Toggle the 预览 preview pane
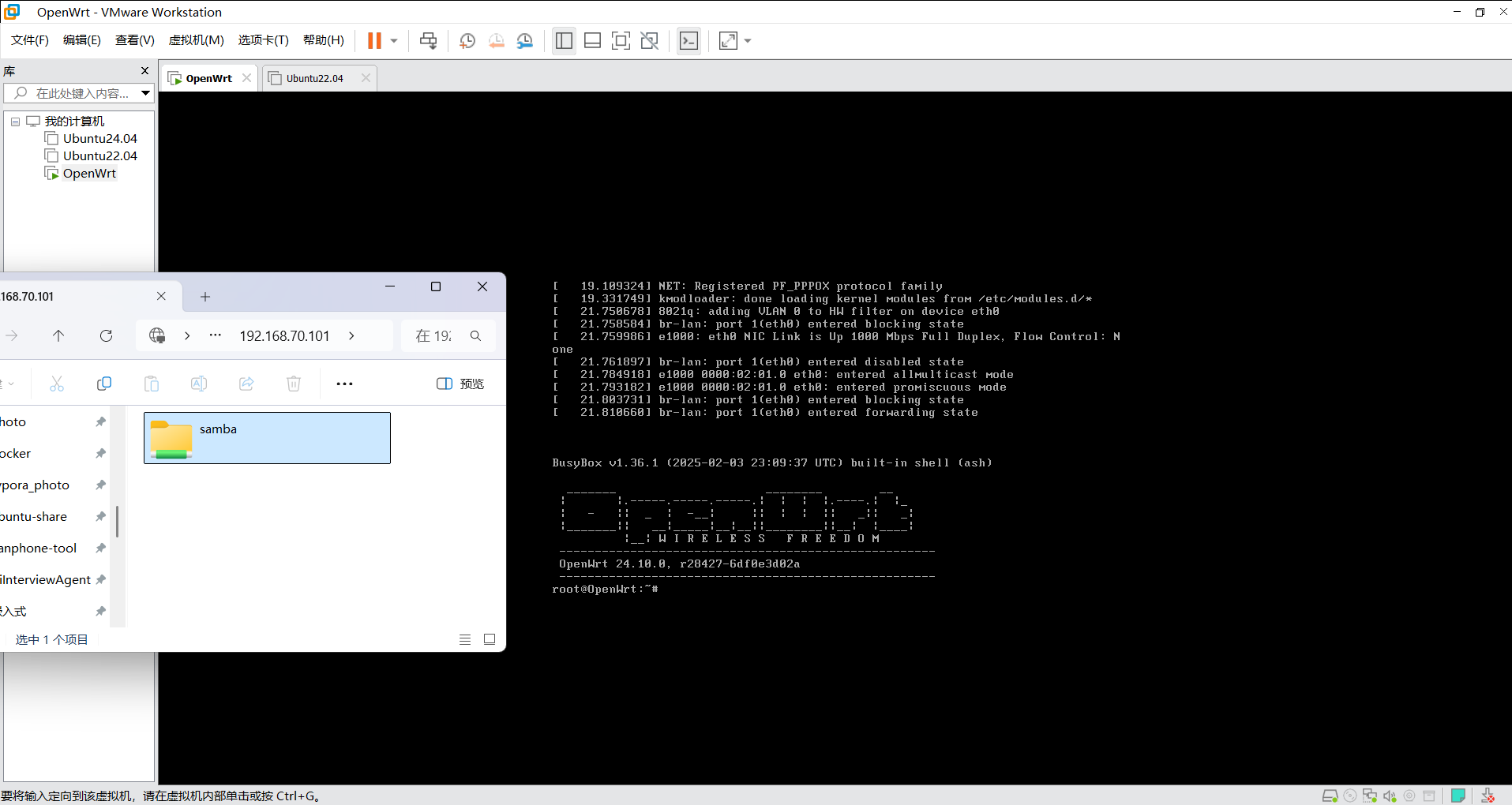Viewport: 1512px width, 805px height. click(x=460, y=384)
